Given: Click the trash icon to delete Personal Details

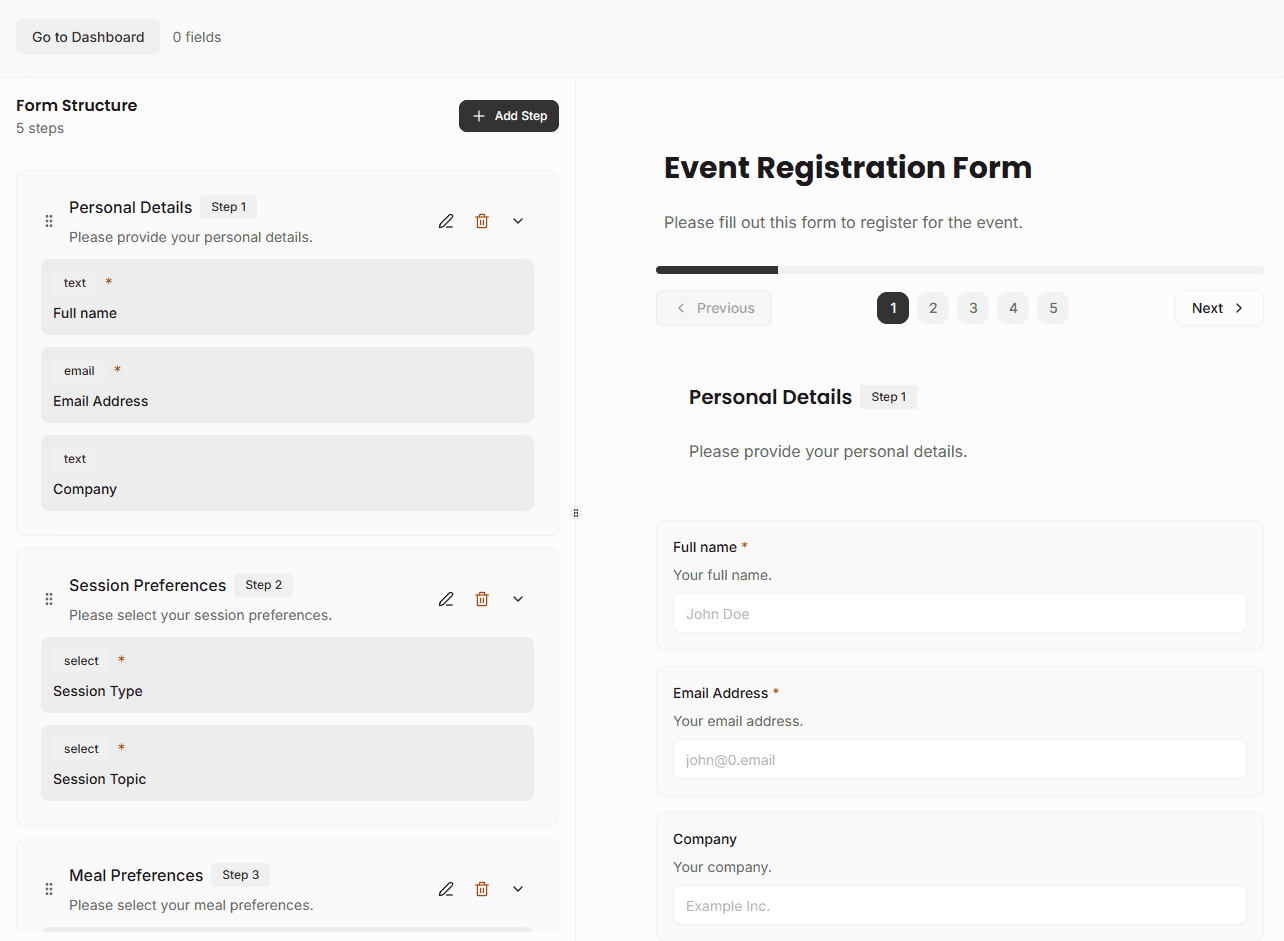Looking at the screenshot, I should pyautogui.click(x=482, y=220).
